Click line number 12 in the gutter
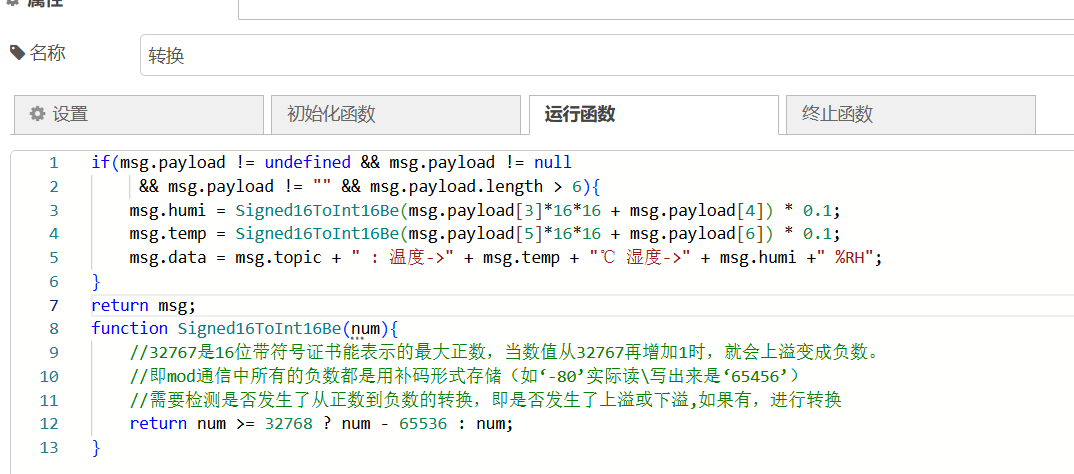This screenshot has width=1074, height=474. click(x=49, y=423)
